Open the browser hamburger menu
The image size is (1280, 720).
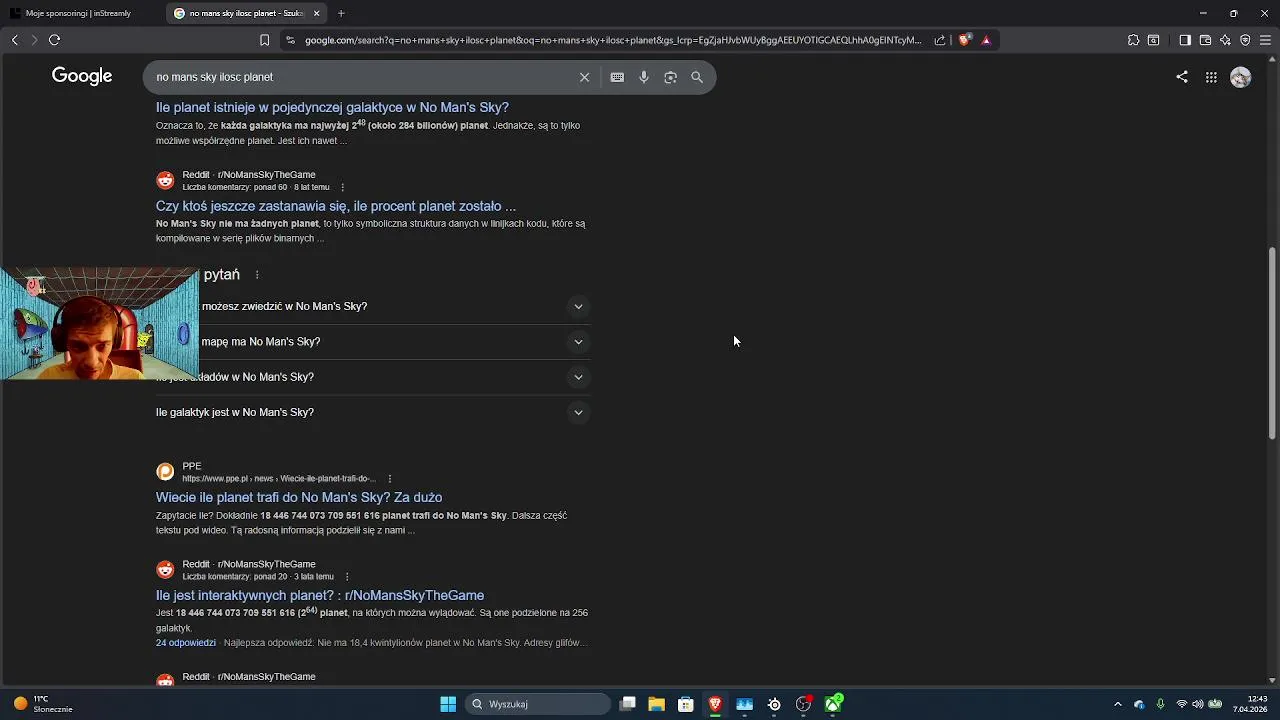[1265, 40]
